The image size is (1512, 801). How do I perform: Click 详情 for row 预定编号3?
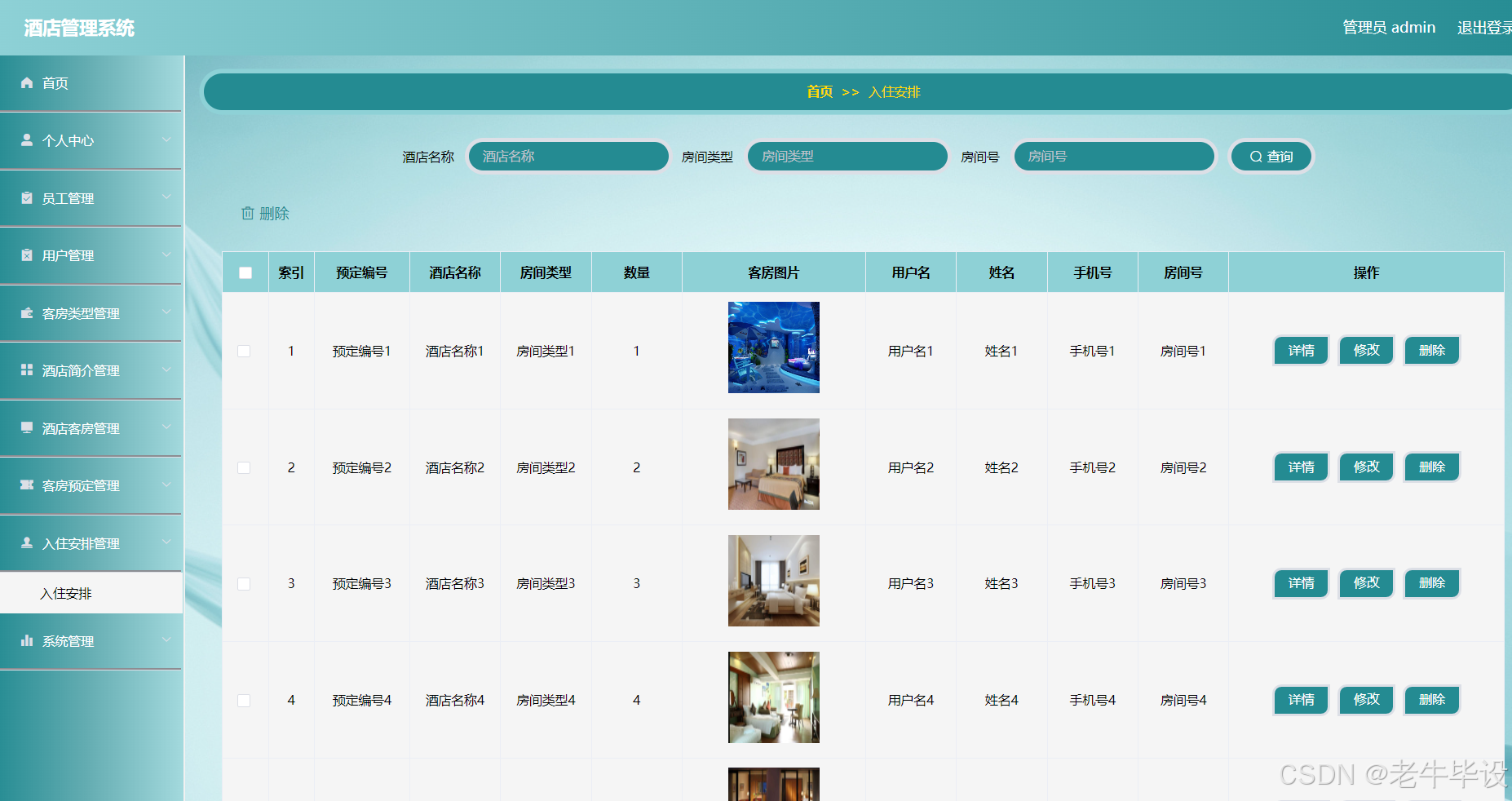[x=1301, y=583]
